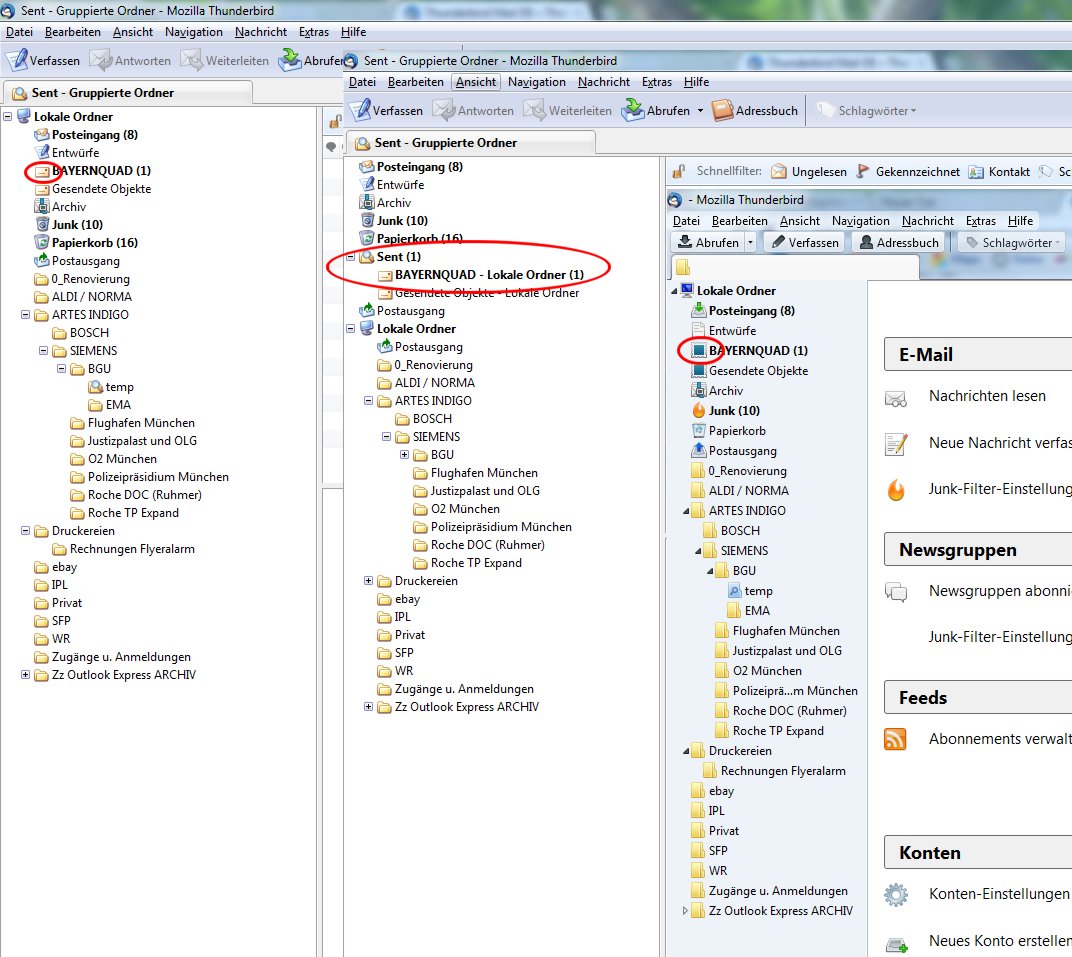This screenshot has width=1072, height=957.
Task: Collapse Druckereien in right window tree
Action: coord(686,751)
